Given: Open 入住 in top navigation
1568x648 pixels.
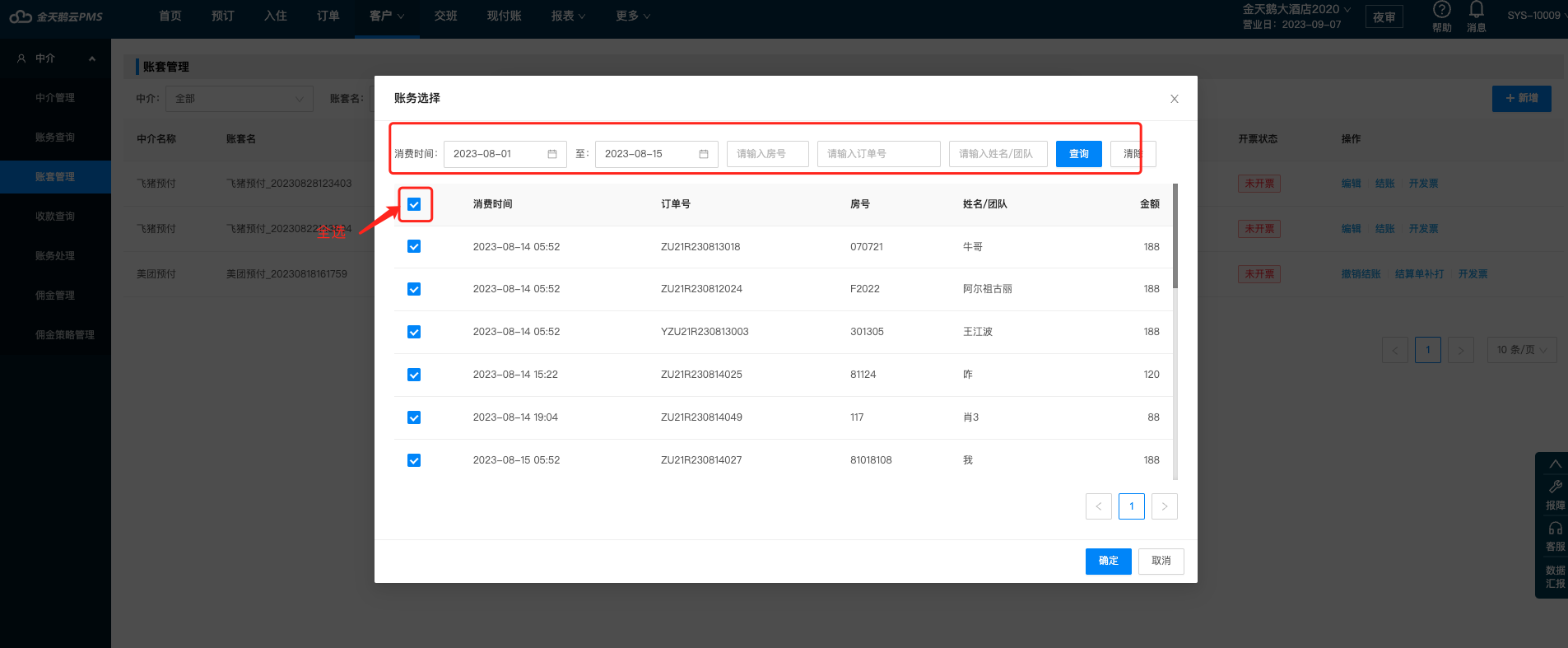Looking at the screenshot, I should pos(276,16).
